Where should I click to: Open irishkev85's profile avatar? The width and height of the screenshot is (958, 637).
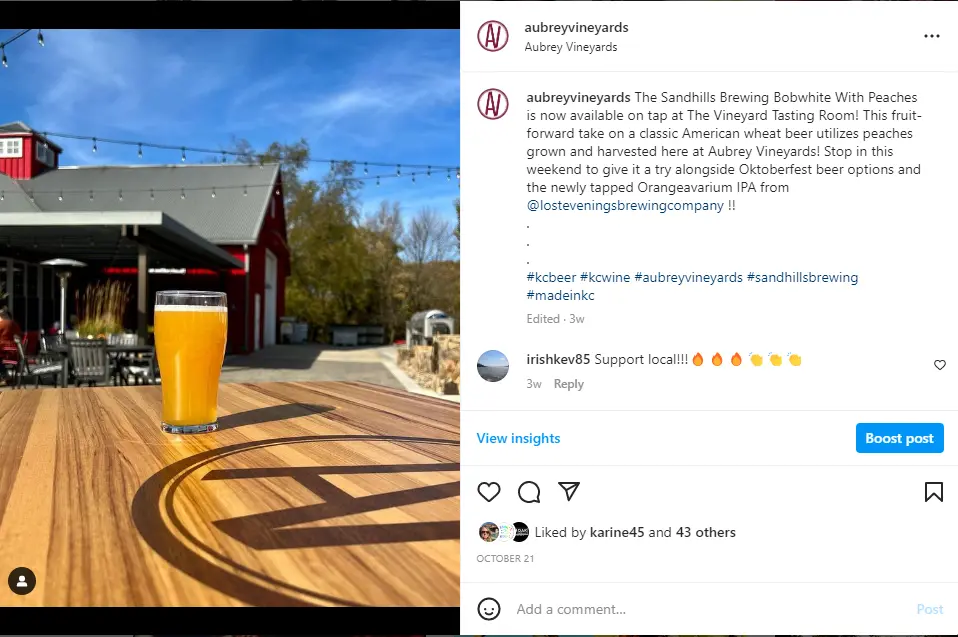point(492,366)
